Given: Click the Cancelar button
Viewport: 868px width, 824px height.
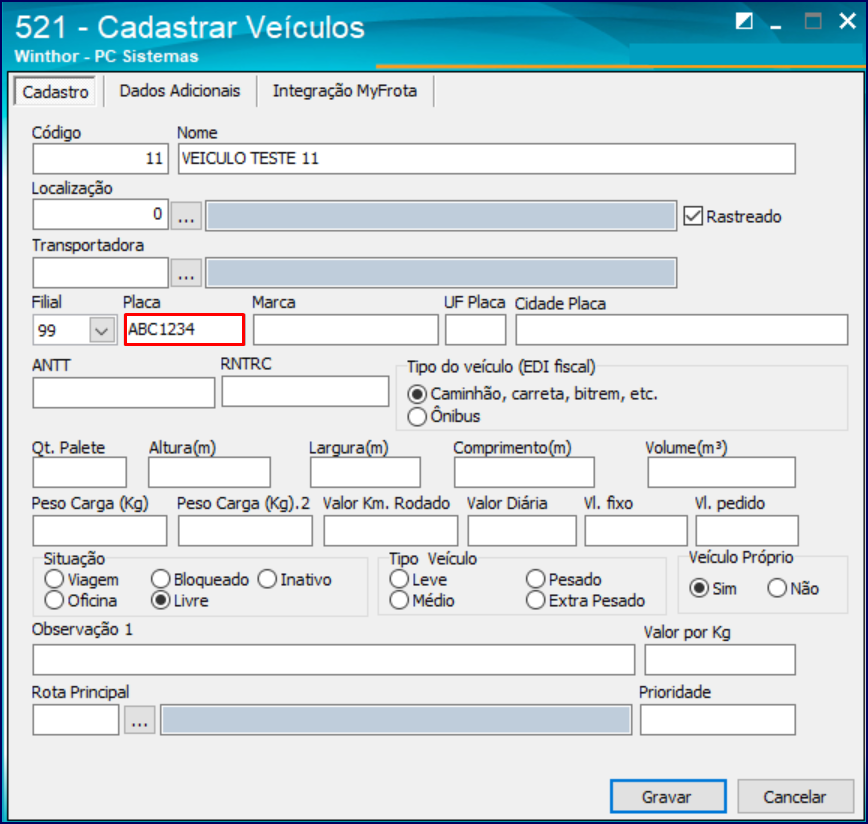Looking at the screenshot, I should click(795, 796).
